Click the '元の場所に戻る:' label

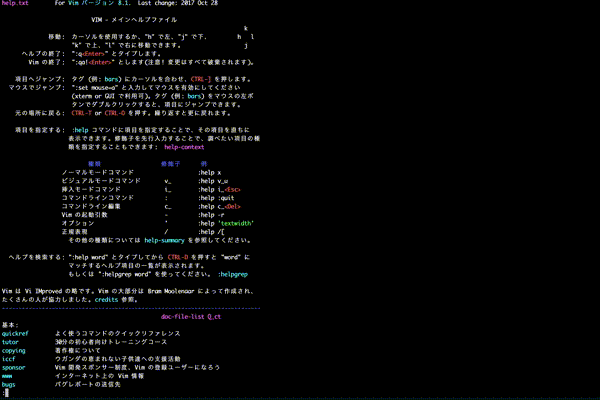pyautogui.click(x=40, y=113)
